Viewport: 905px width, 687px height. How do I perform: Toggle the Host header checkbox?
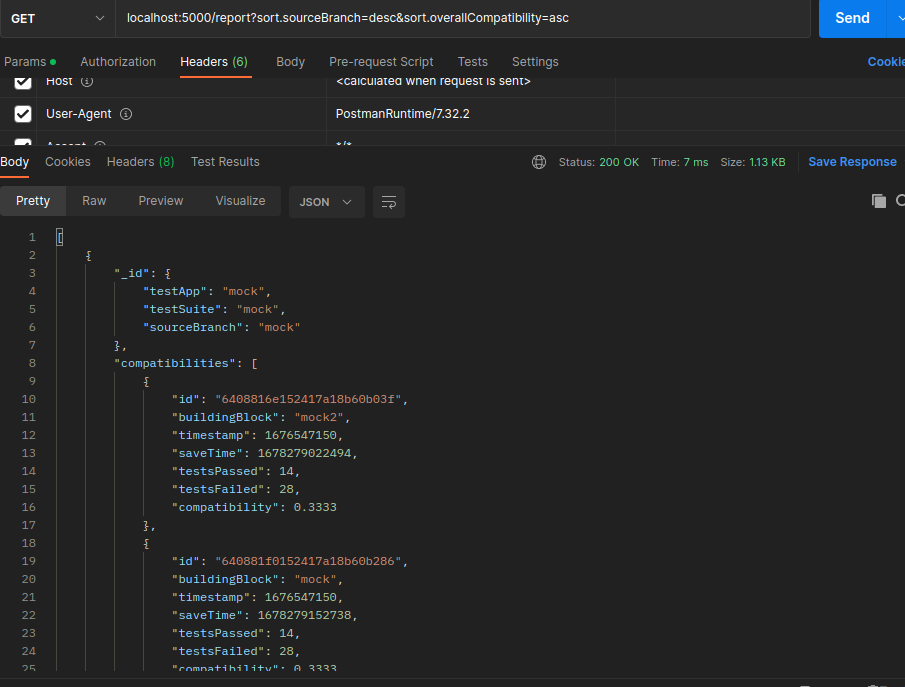pyautogui.click(x=23, y=81)
